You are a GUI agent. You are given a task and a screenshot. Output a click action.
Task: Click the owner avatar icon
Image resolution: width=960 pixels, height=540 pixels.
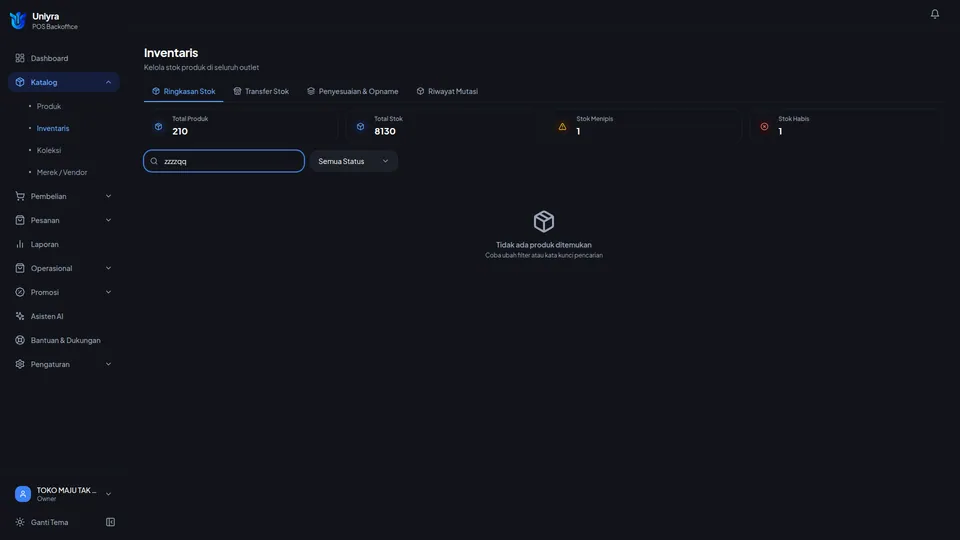(x=23, y=493)
